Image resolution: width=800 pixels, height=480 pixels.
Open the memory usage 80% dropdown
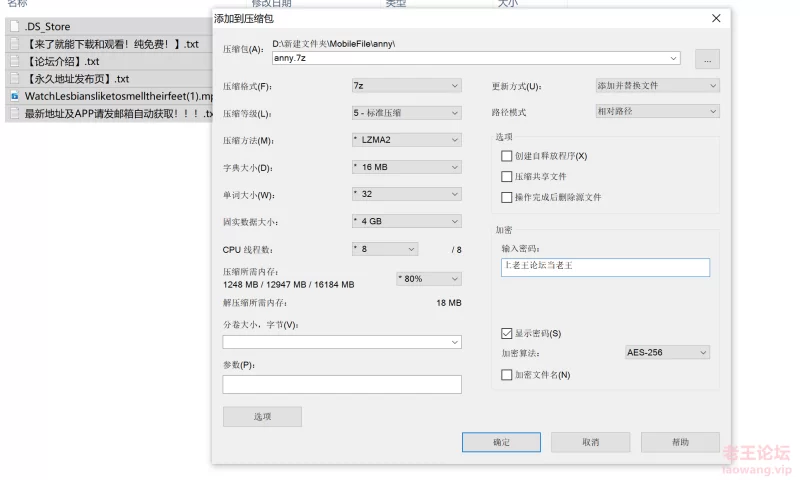(429, 279)
